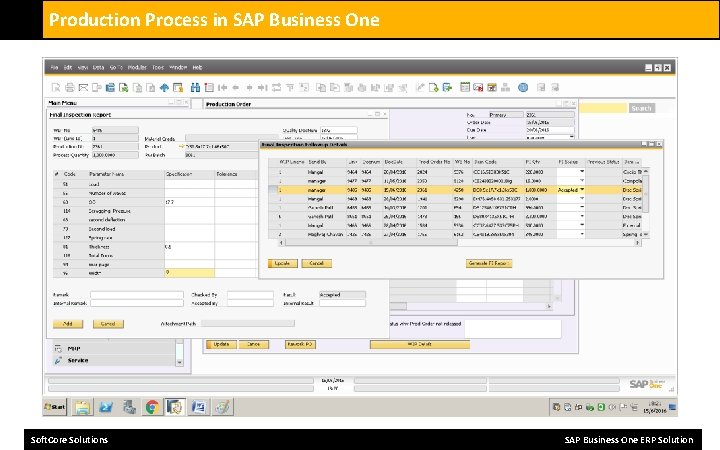
Task: Click the Accepted By input field
Action: pyautogui.click(x=250, y=304)
